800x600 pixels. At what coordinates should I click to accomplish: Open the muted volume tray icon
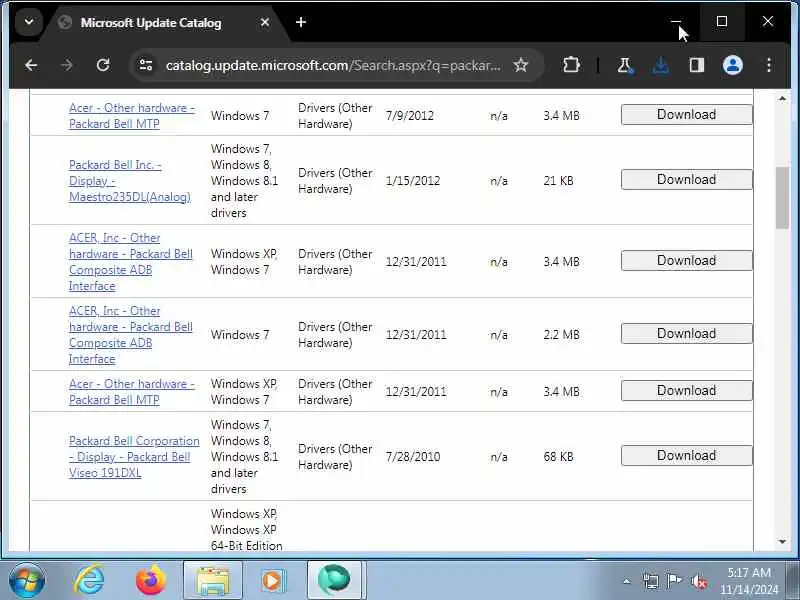coord(698,581)
